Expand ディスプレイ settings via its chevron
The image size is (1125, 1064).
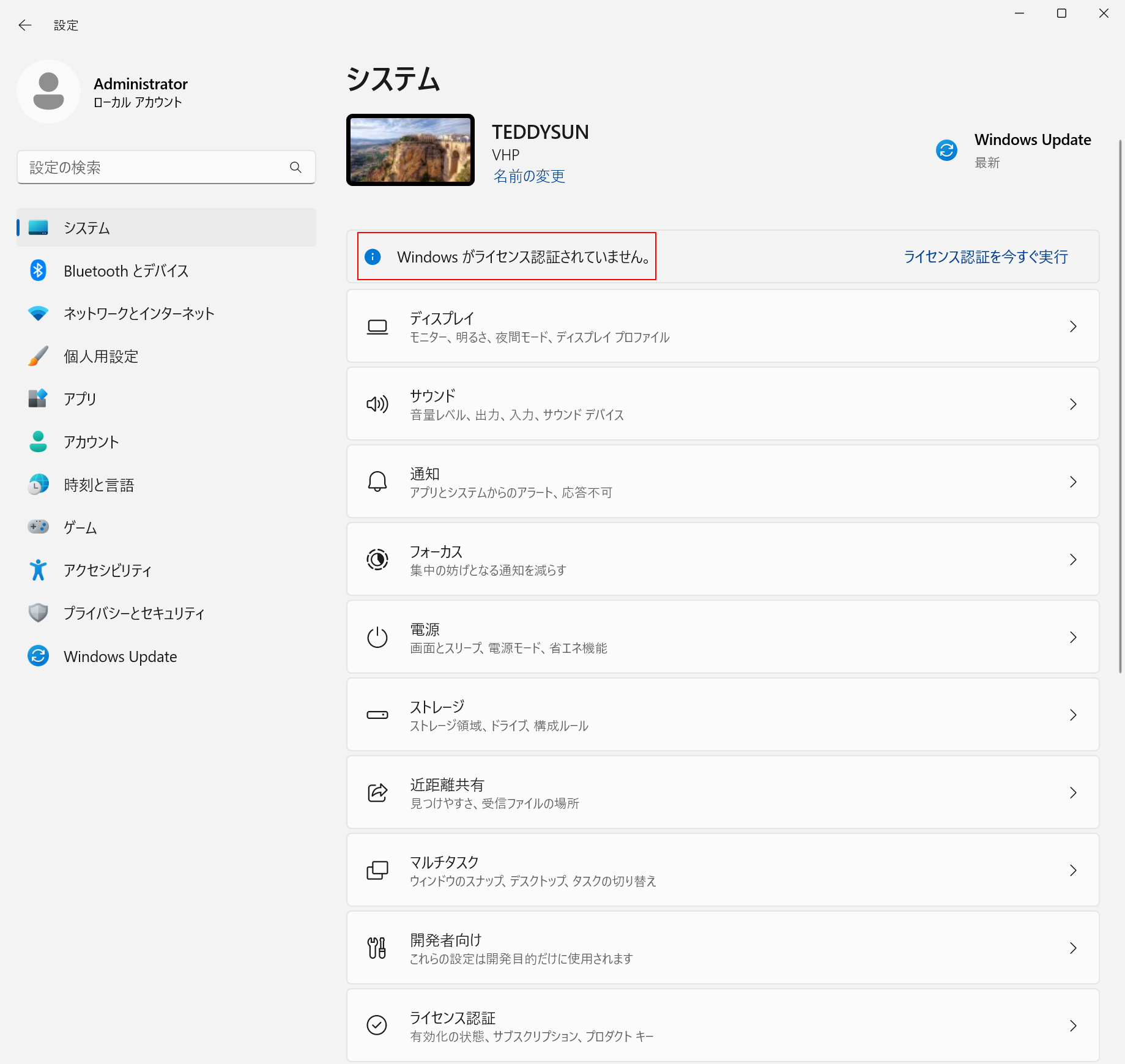coord(1074,327)
